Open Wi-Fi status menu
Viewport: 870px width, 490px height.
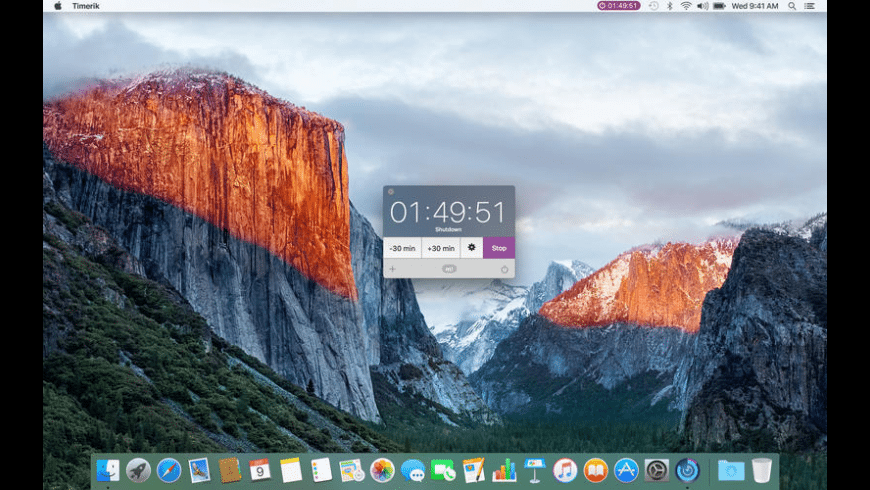click(x=686, y=6)
